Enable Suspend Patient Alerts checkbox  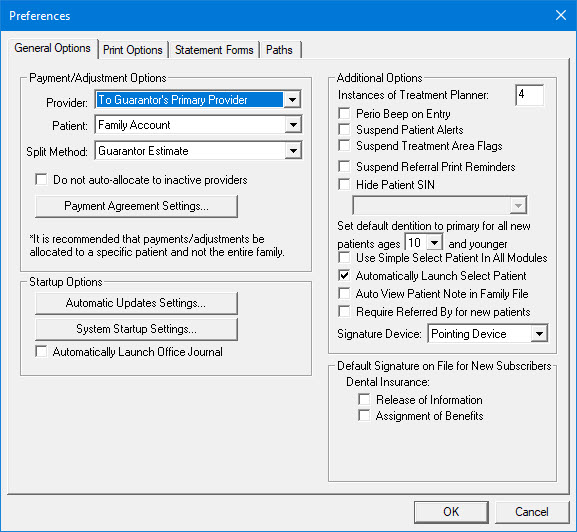point(344,130)
